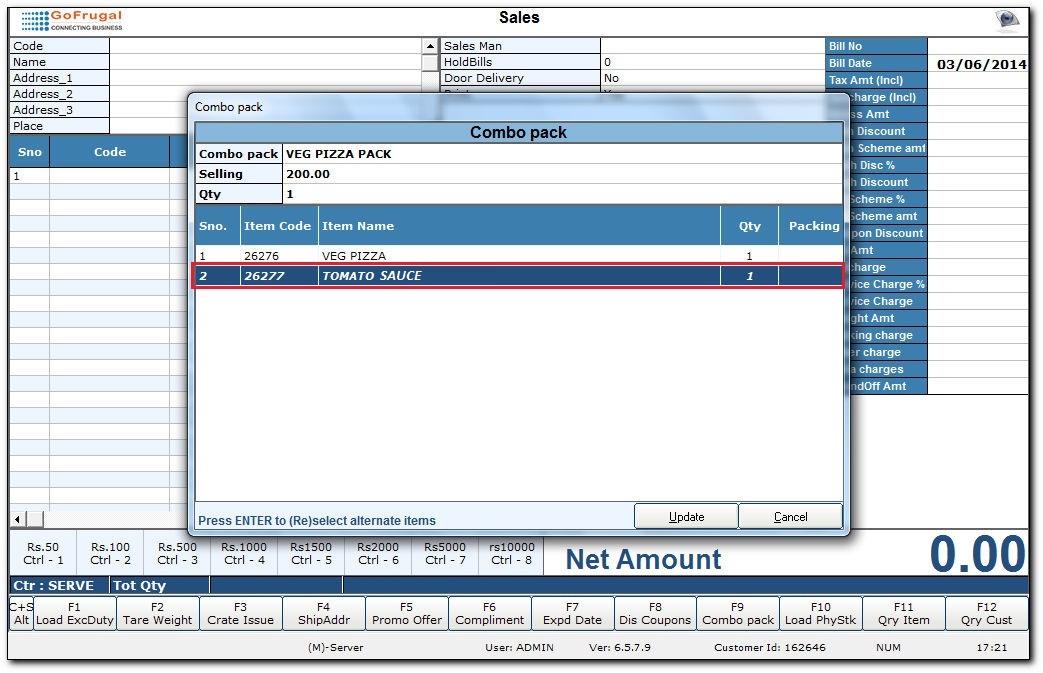Click the Tax Amt (Incl) label
The height and width of the screenshot is (673, 1043).
[876, 80]
